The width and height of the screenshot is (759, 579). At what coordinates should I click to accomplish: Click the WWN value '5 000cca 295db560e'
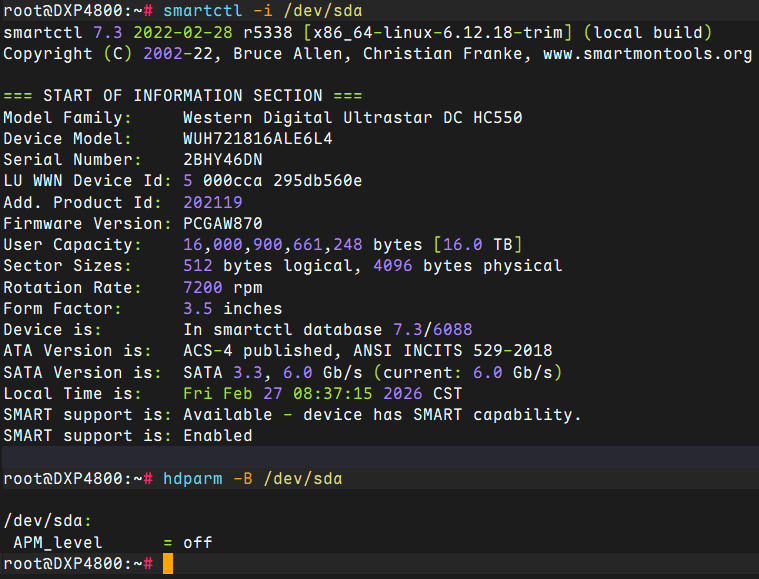(x=273, y=181)
